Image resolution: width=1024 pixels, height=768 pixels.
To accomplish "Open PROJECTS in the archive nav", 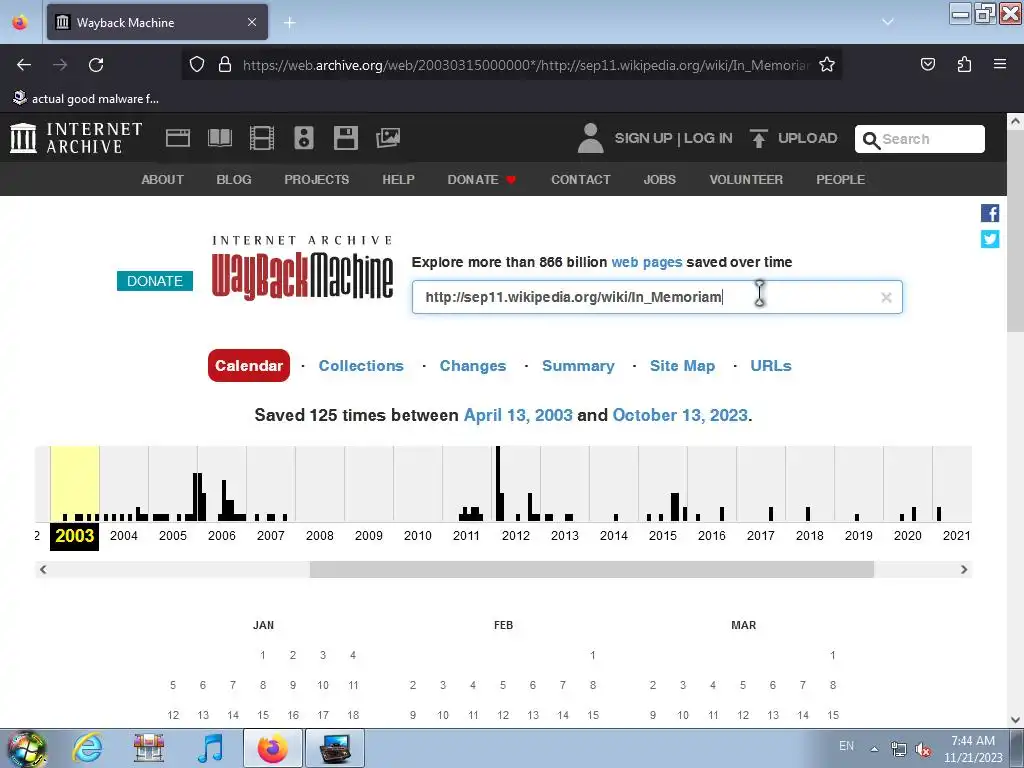I will coord(317,180).
